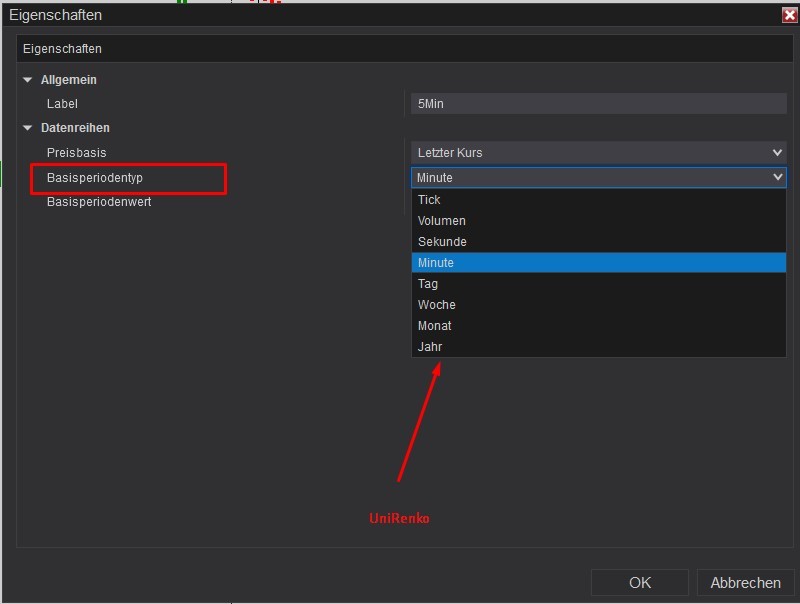Screen dimensions: 800x604
Task: Click the Label input field containing 5Min
Action: tap(598, 104)
